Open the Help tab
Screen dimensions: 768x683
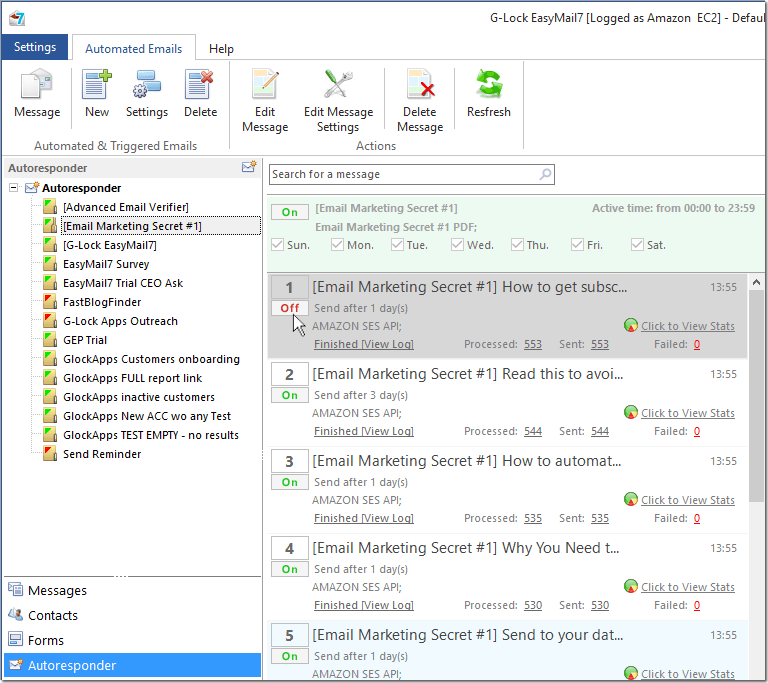221,49
